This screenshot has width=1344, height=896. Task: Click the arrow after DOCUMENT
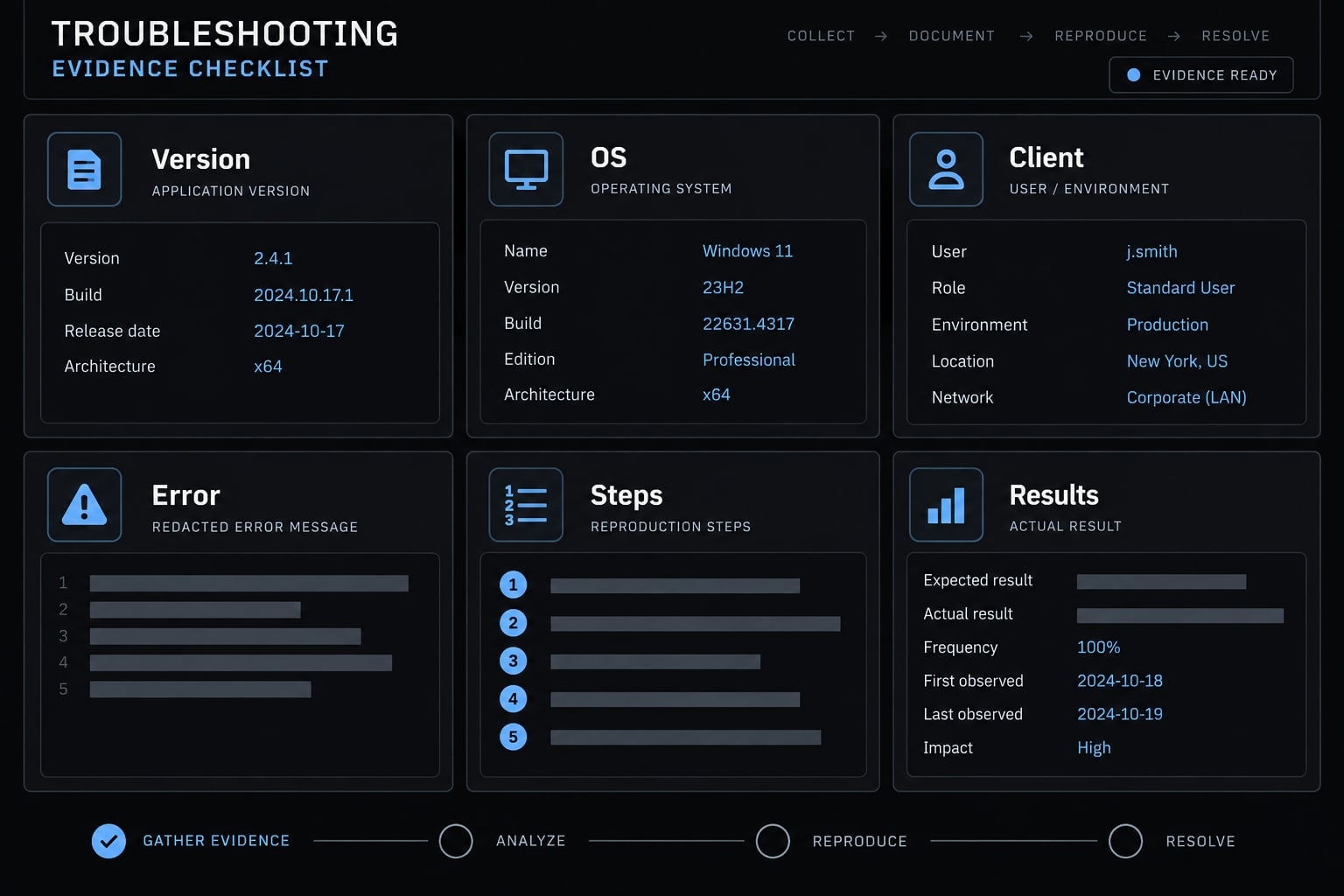(1026, 36)
